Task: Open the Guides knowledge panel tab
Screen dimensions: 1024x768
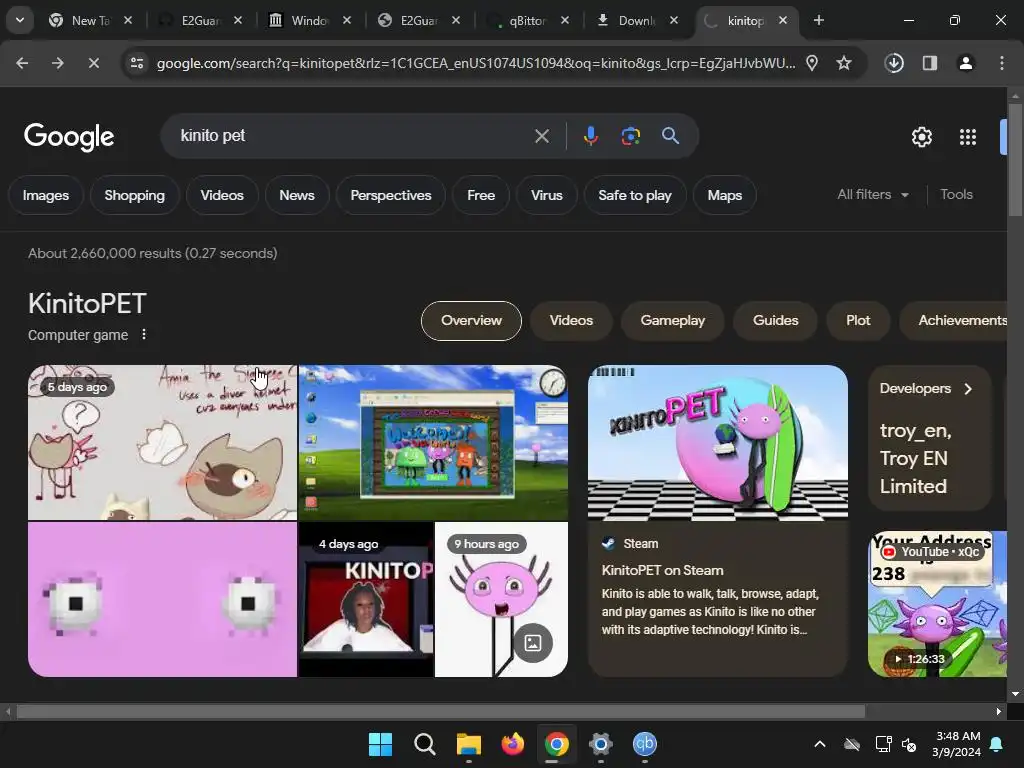Action: point(776,321)
